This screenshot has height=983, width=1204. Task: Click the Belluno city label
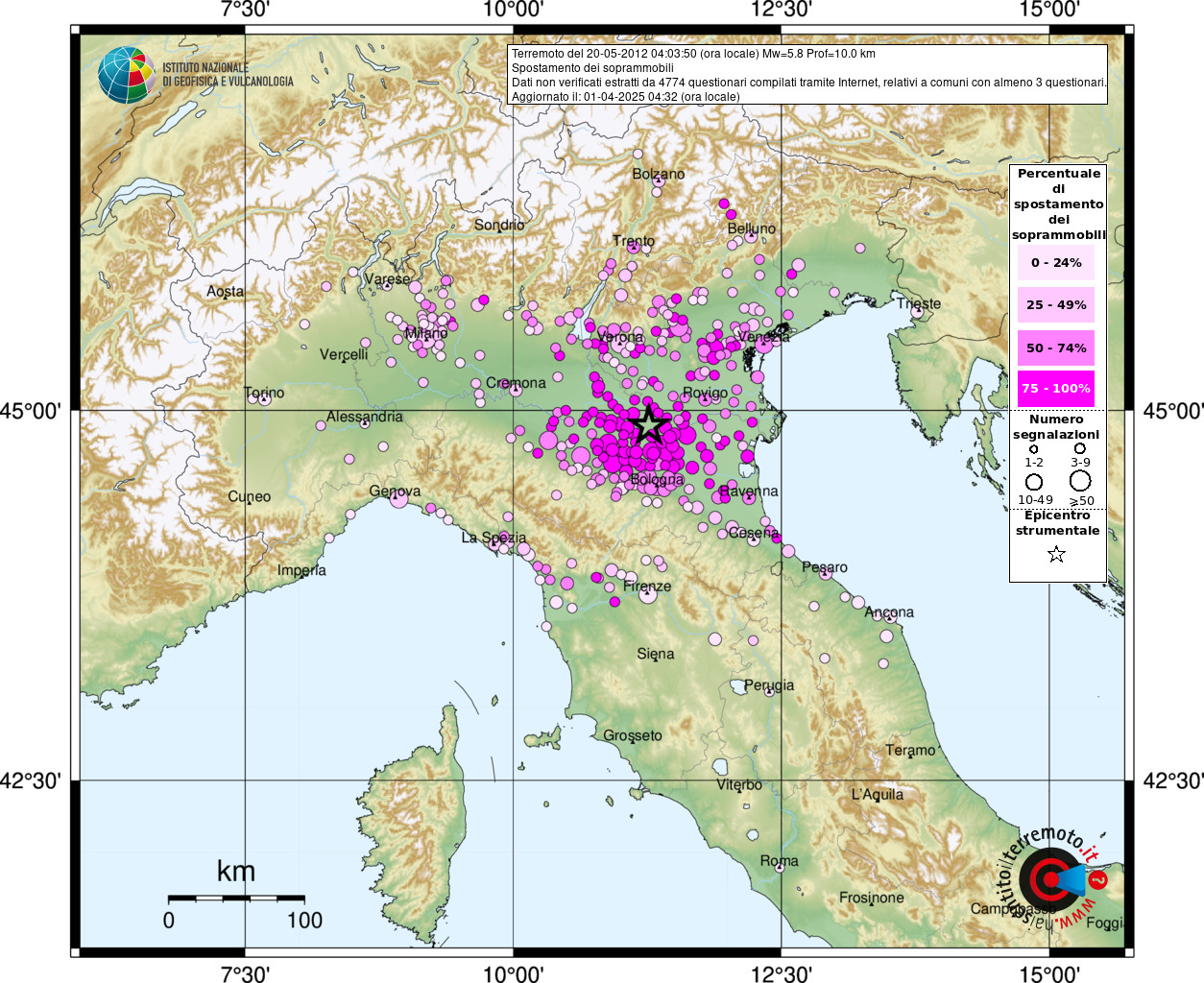[751, 228]
